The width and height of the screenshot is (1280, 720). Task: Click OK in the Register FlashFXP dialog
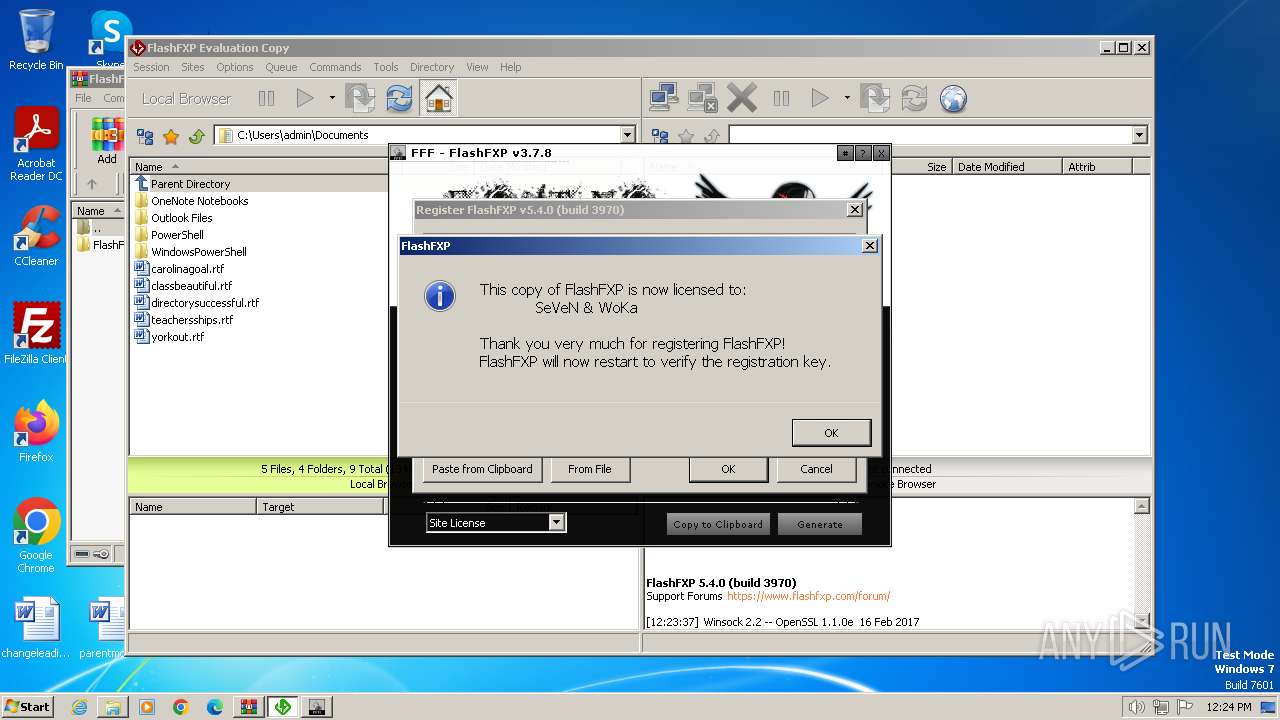(728, 469)
